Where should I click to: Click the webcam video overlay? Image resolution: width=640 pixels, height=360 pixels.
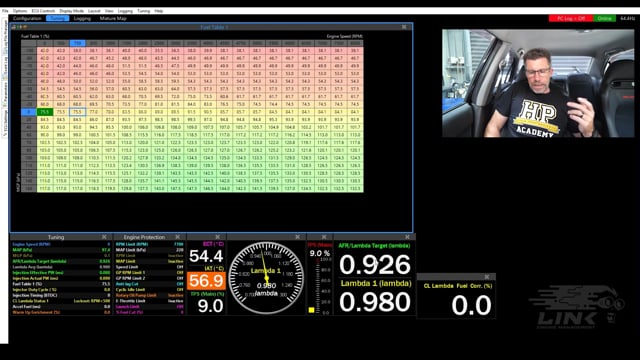coord(538,83)
